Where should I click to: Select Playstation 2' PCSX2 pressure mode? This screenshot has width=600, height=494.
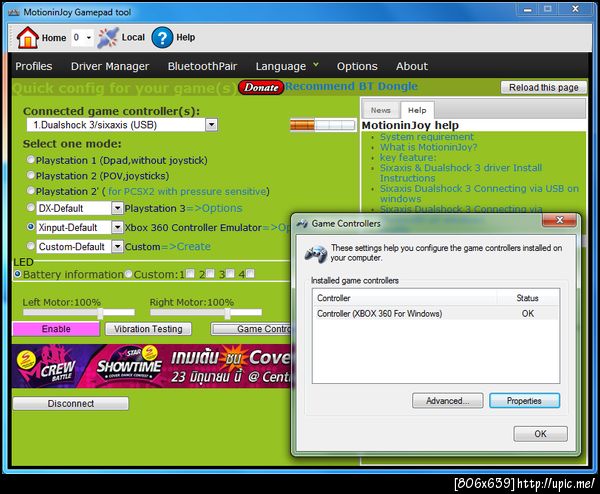pyautogui.click(x=31, y=191)
